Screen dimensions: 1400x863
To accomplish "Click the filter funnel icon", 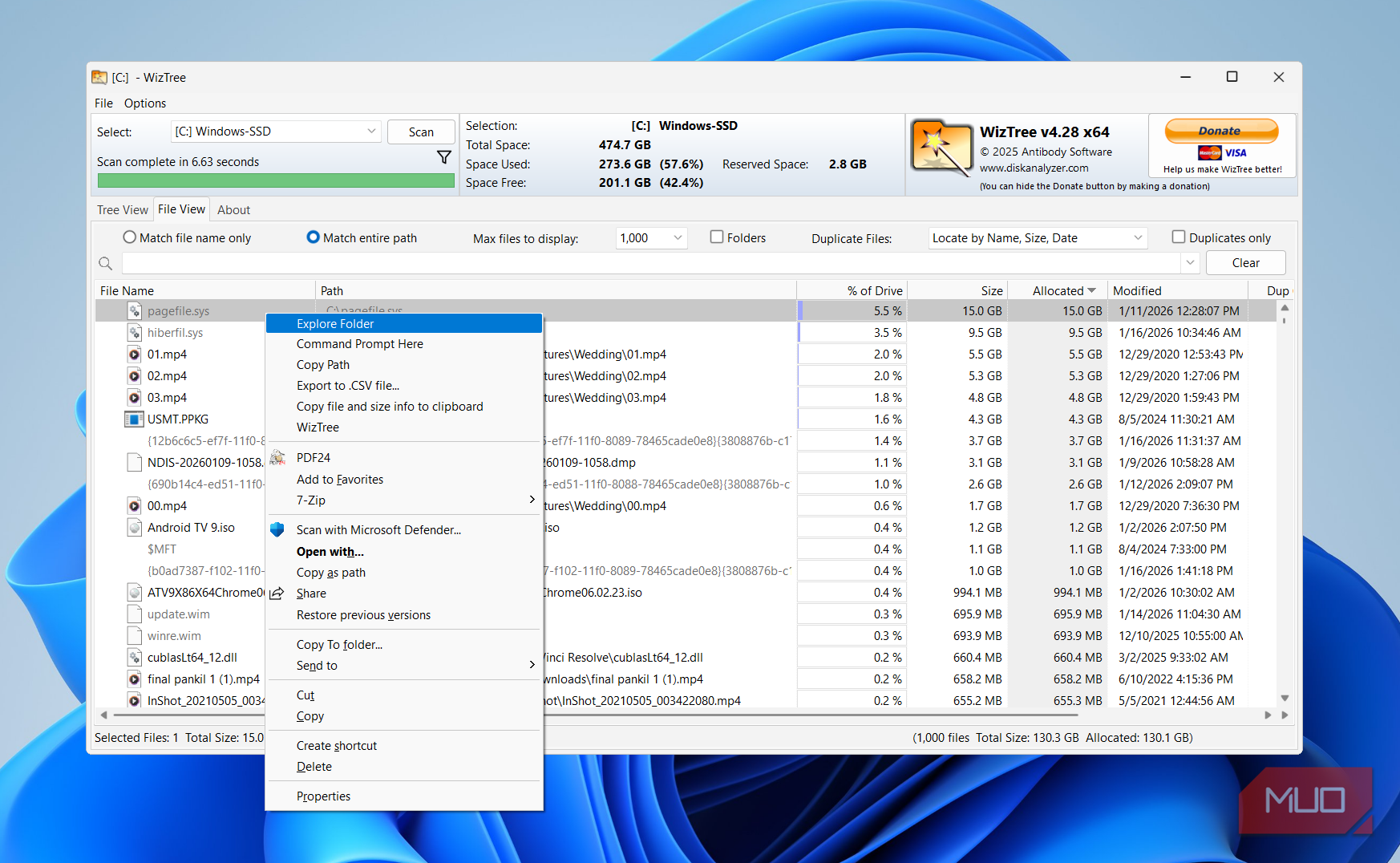I will tap(443, 157).
